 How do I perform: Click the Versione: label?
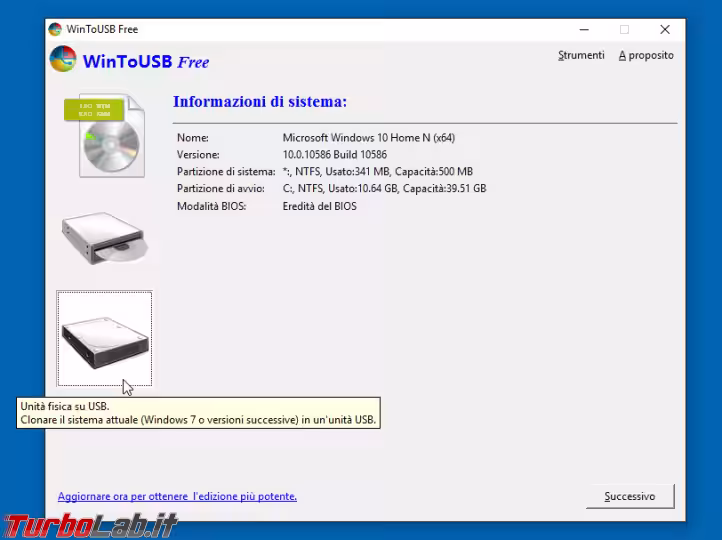click(198, 155)
